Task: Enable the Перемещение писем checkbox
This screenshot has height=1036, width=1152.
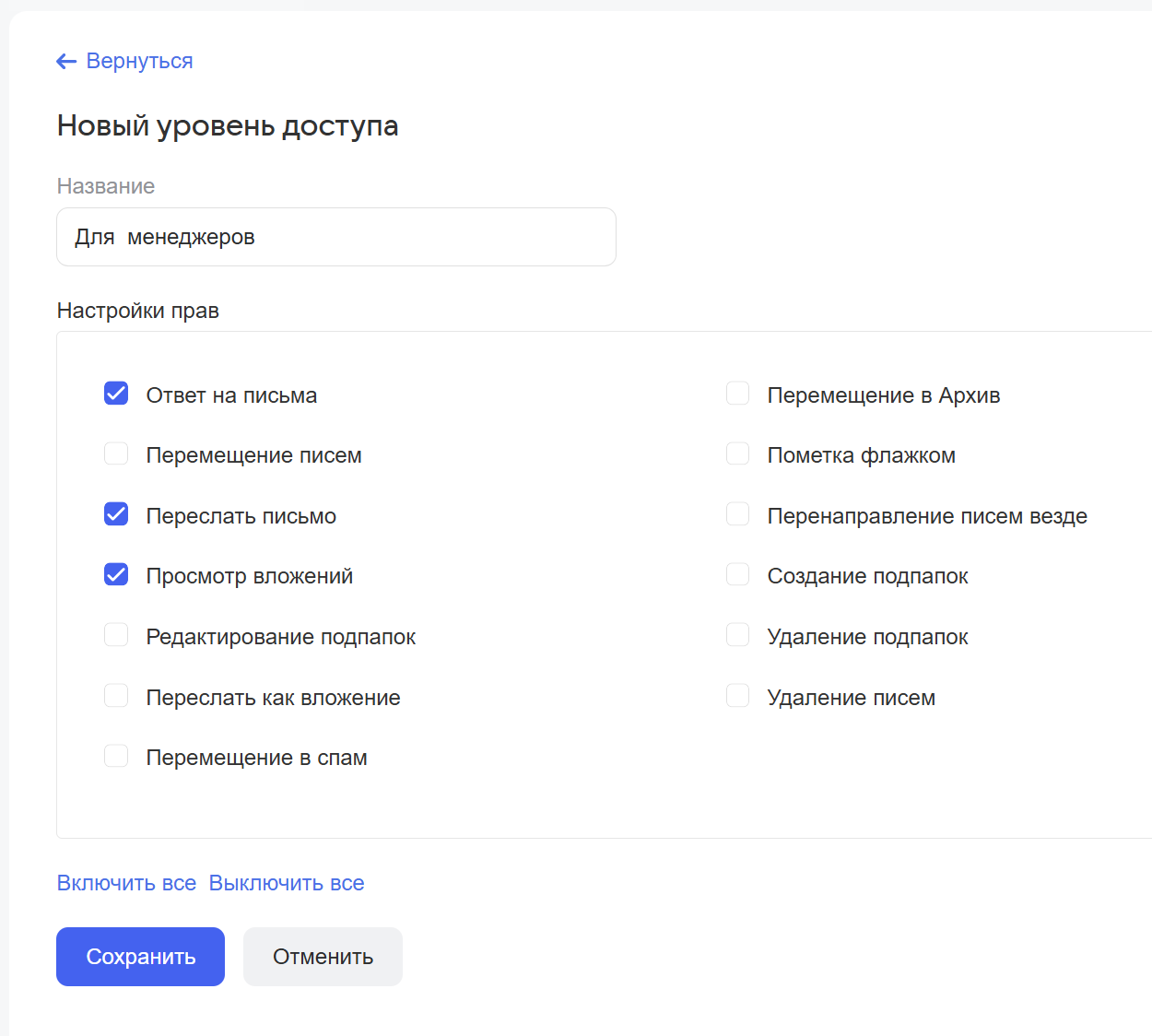Action: [116, 454]
